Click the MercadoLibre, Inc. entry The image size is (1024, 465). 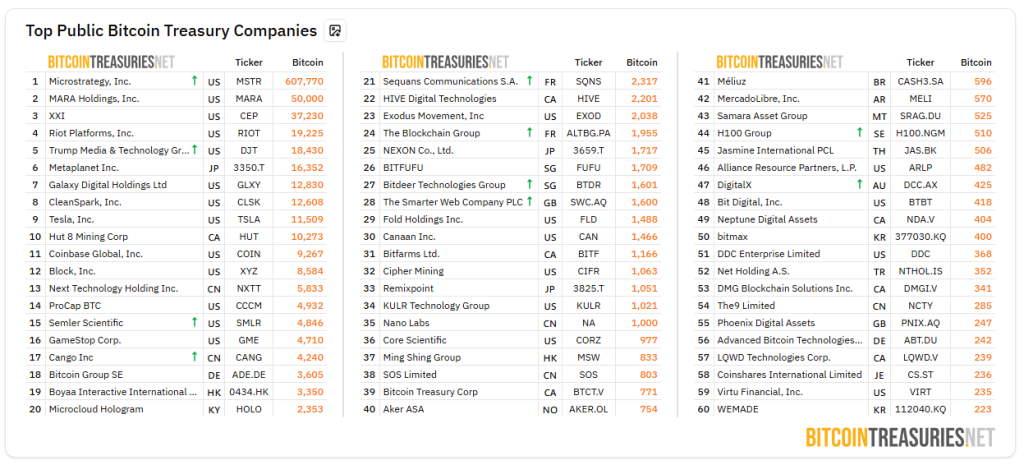pyautogui.click(x=758, y=99)
